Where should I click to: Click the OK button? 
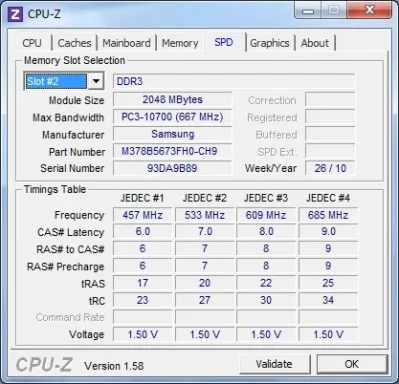(352, 364)
